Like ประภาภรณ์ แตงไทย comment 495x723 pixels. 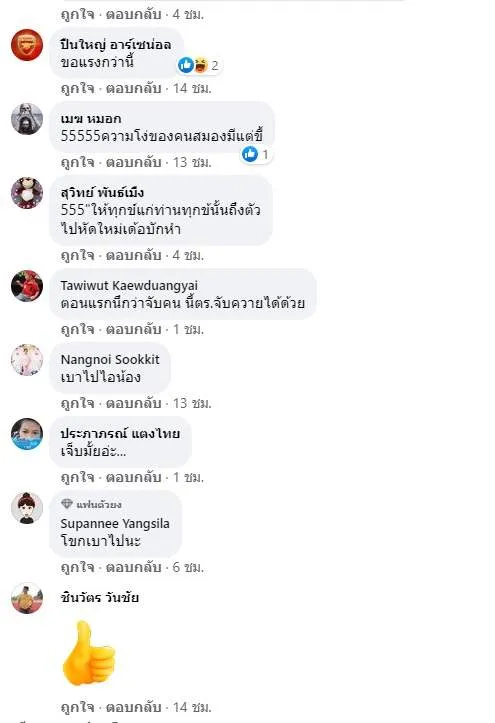click(77, 477)
